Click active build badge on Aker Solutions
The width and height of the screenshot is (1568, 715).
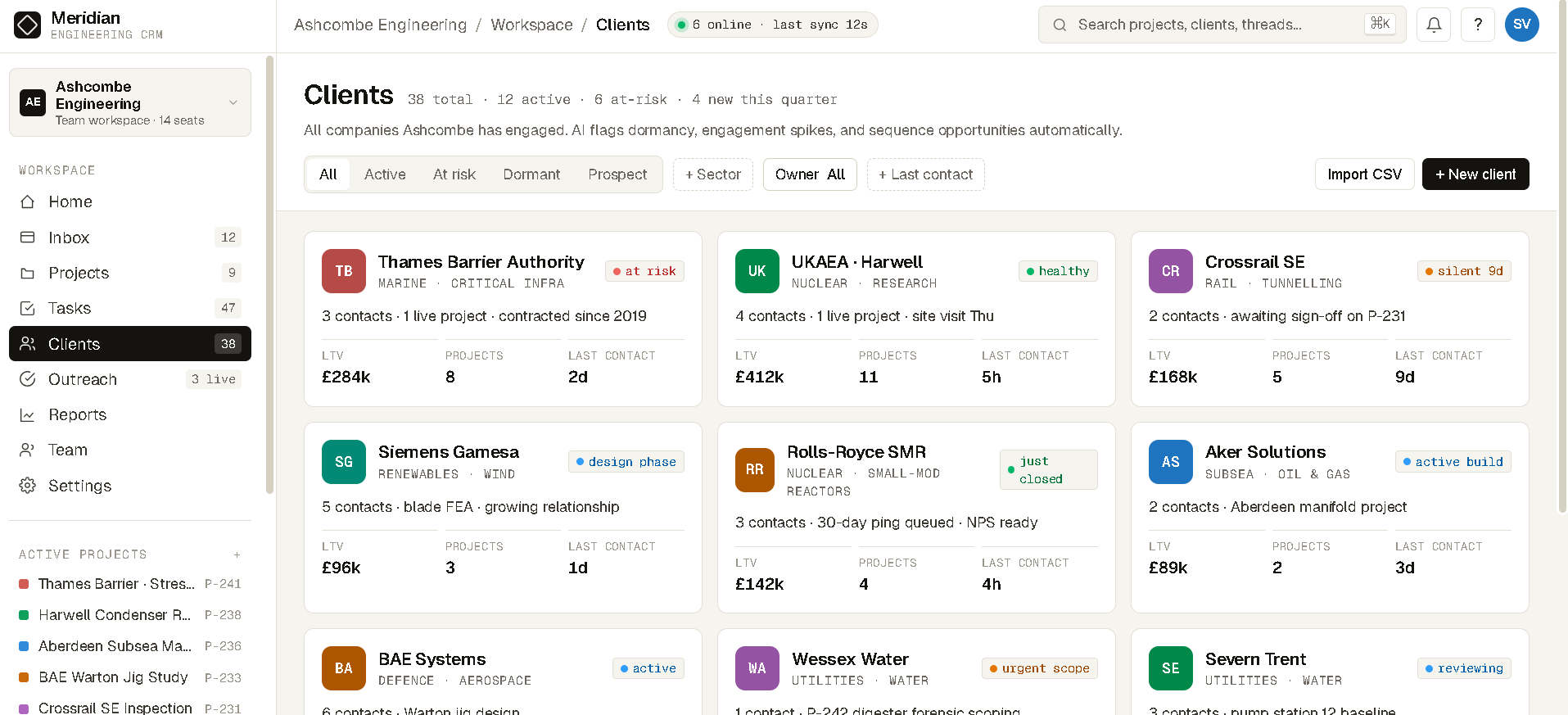(1453, 462)
